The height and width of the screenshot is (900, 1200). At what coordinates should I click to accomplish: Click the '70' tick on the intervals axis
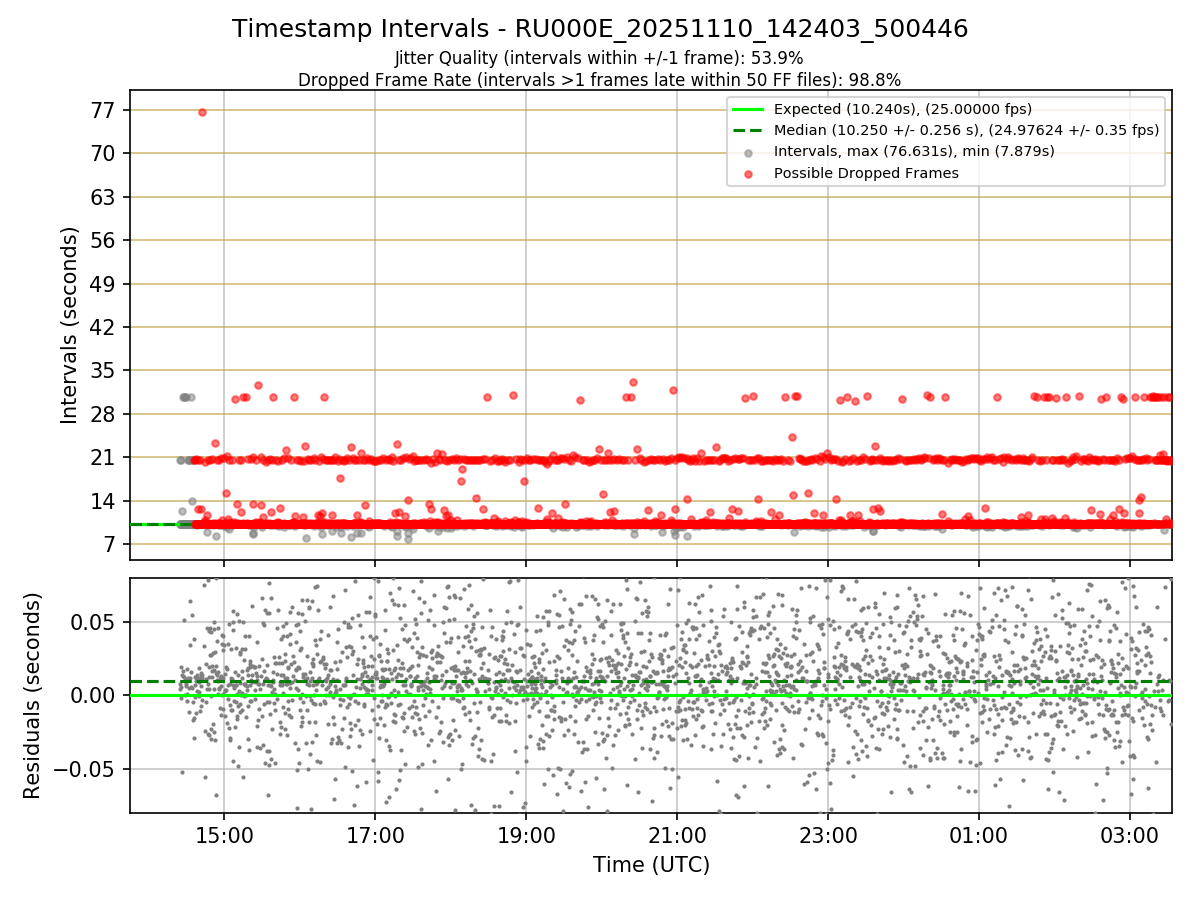[102, 153]
